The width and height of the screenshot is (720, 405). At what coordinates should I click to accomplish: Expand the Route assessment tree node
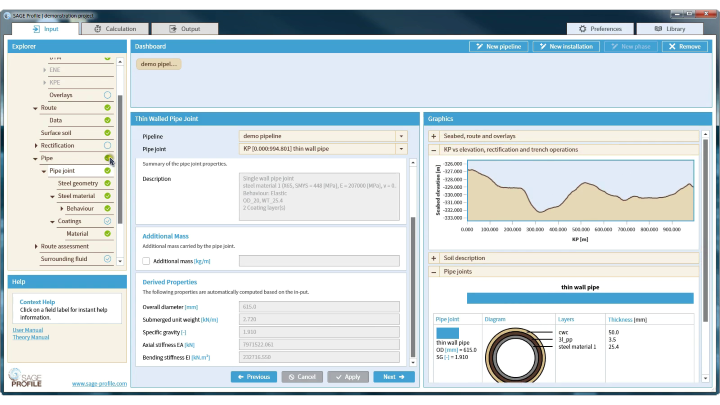(x=36, y=247)
